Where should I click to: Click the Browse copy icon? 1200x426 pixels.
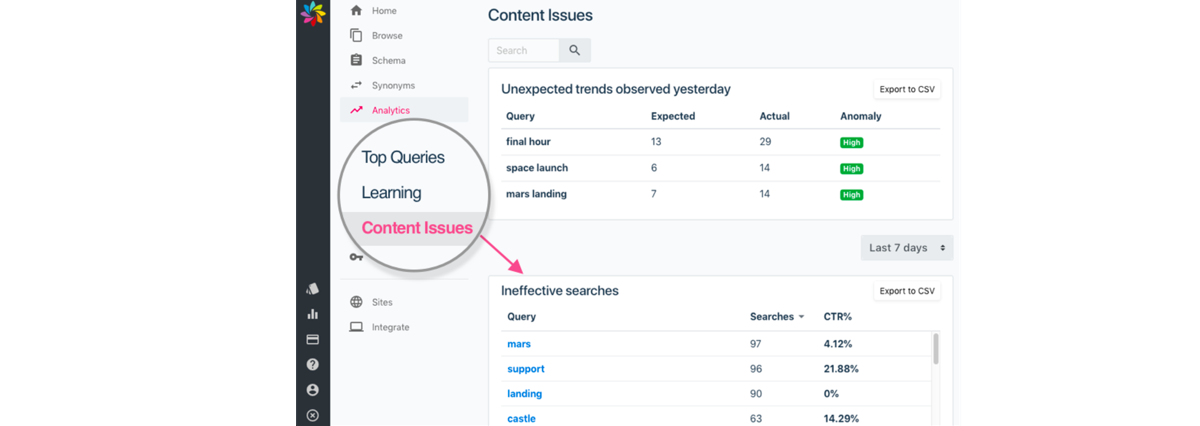point(356,35)
